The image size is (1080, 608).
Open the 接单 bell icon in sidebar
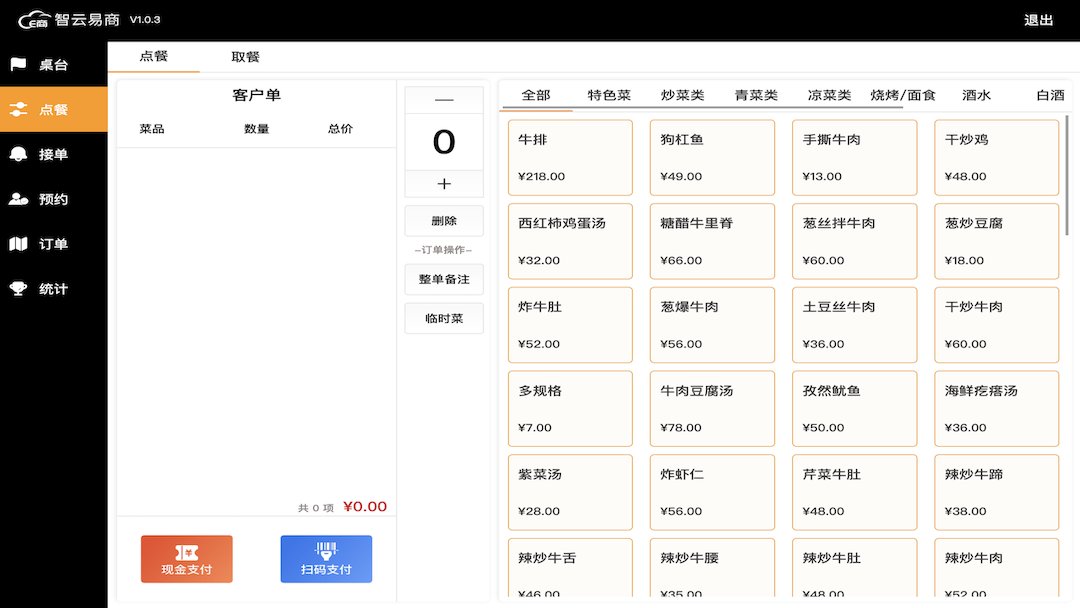pyautogui.click(x=19, y=155)
